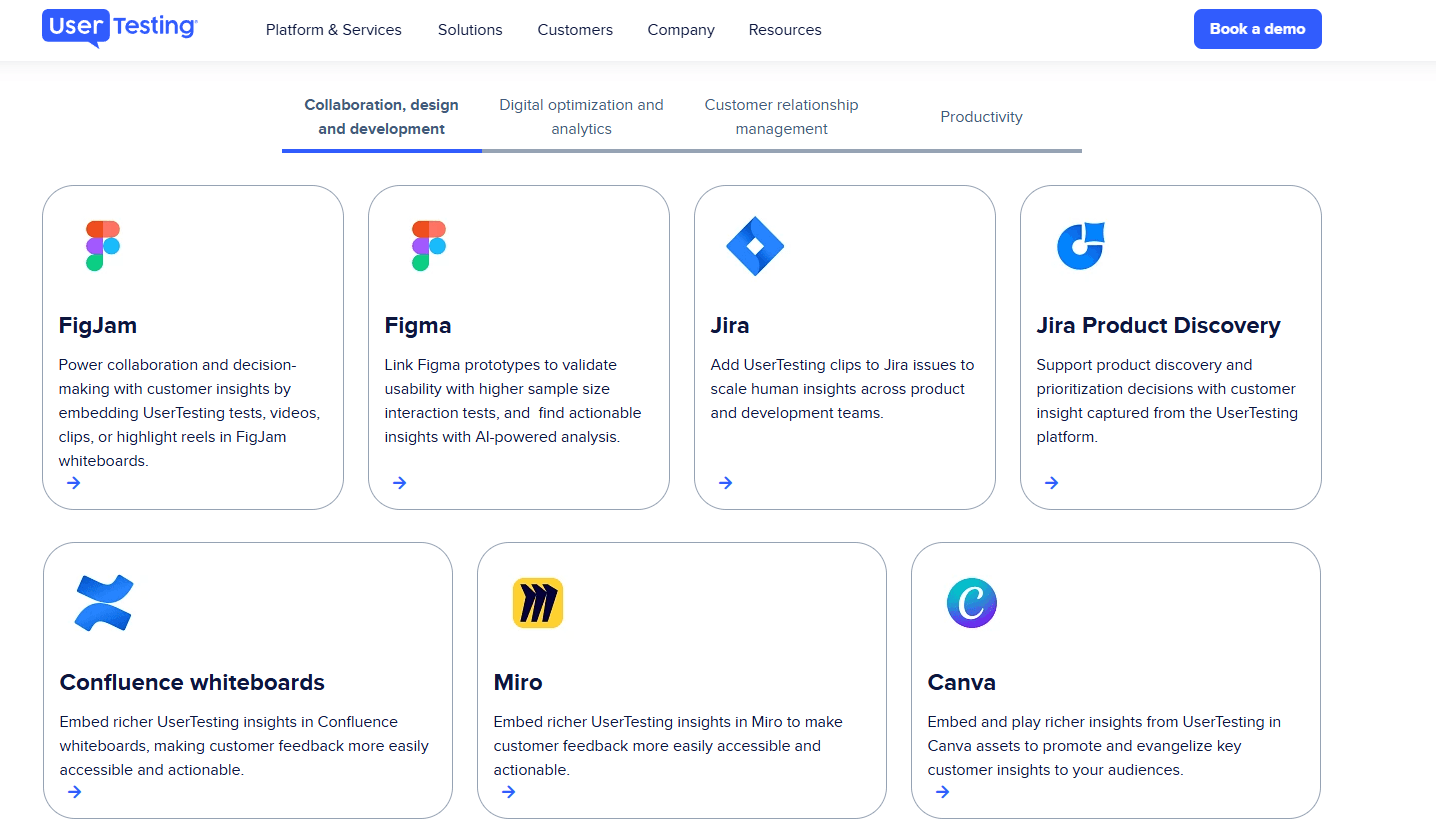
Task: Open the Jira card title
Action: click(x=730, y=326)
